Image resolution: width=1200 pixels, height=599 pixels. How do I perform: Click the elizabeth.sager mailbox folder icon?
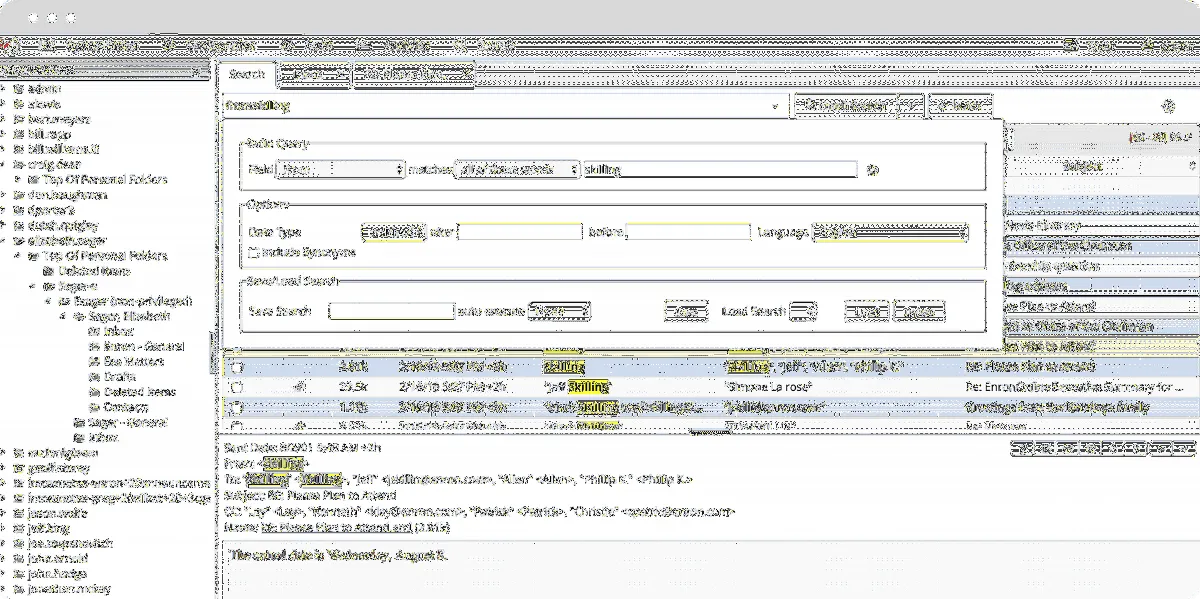click(x=19, y=240)
